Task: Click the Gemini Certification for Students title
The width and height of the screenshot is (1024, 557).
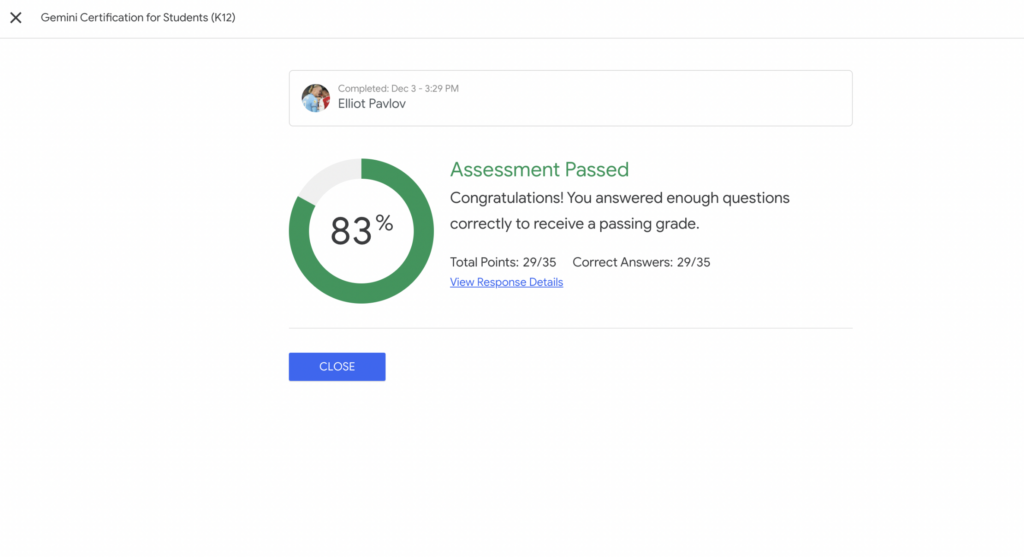Action: (138, 18)
